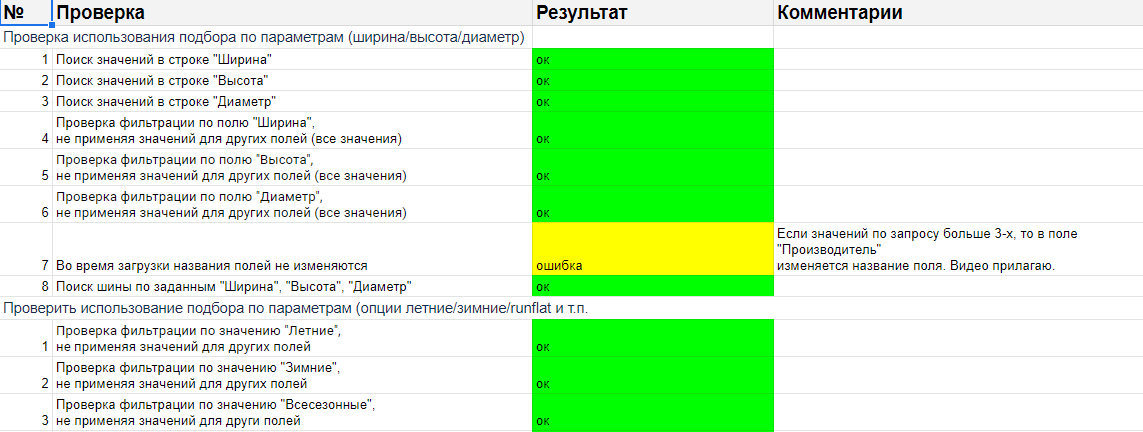Select the "№" header cell
This screenshot has width=1143, height=432.
point(26,12)
